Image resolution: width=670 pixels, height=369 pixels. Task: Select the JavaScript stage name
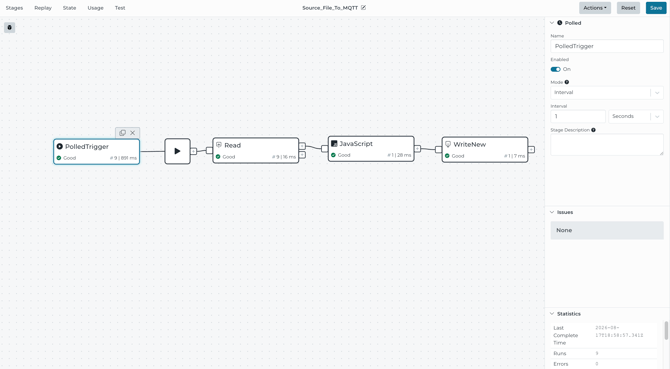click(356, 144)
